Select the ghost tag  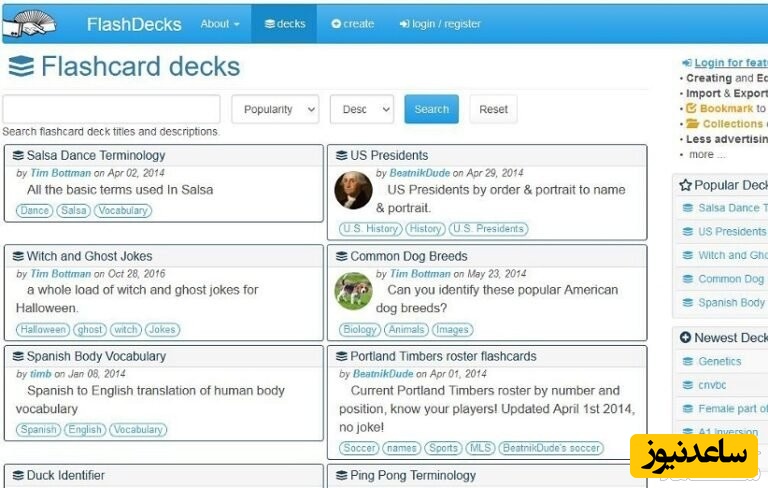(90, 330)
